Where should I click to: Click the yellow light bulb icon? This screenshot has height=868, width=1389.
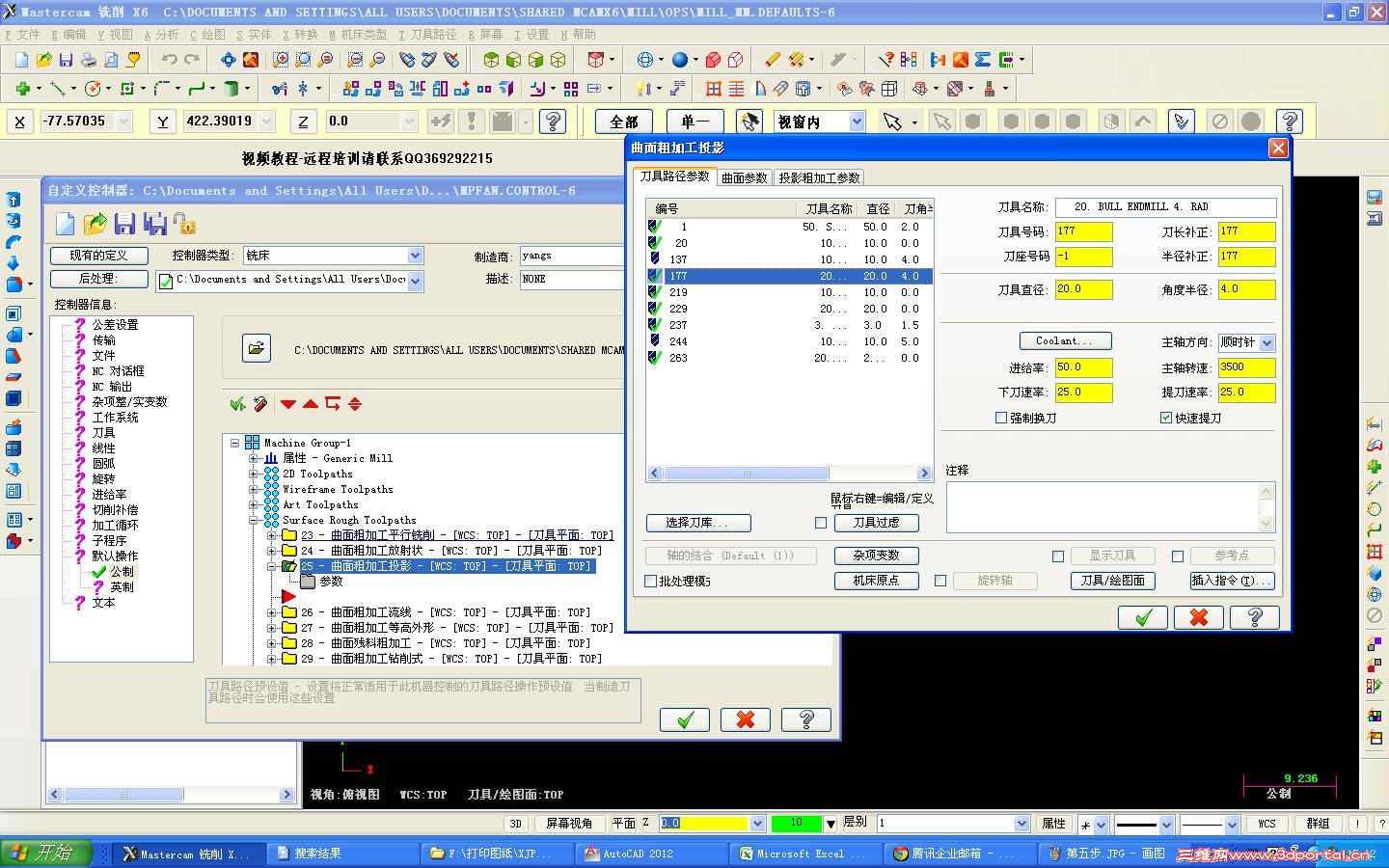tap(642, 89)
